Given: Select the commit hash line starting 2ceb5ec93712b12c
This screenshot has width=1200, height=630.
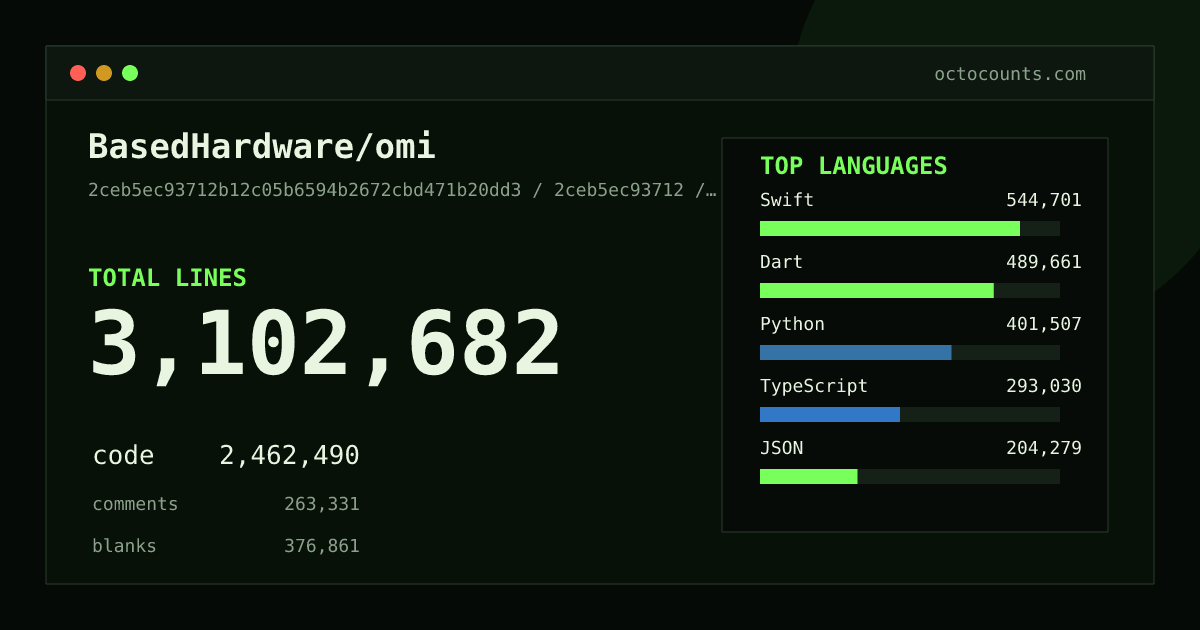Looking at the screenshot, I should tap(403, 190).
